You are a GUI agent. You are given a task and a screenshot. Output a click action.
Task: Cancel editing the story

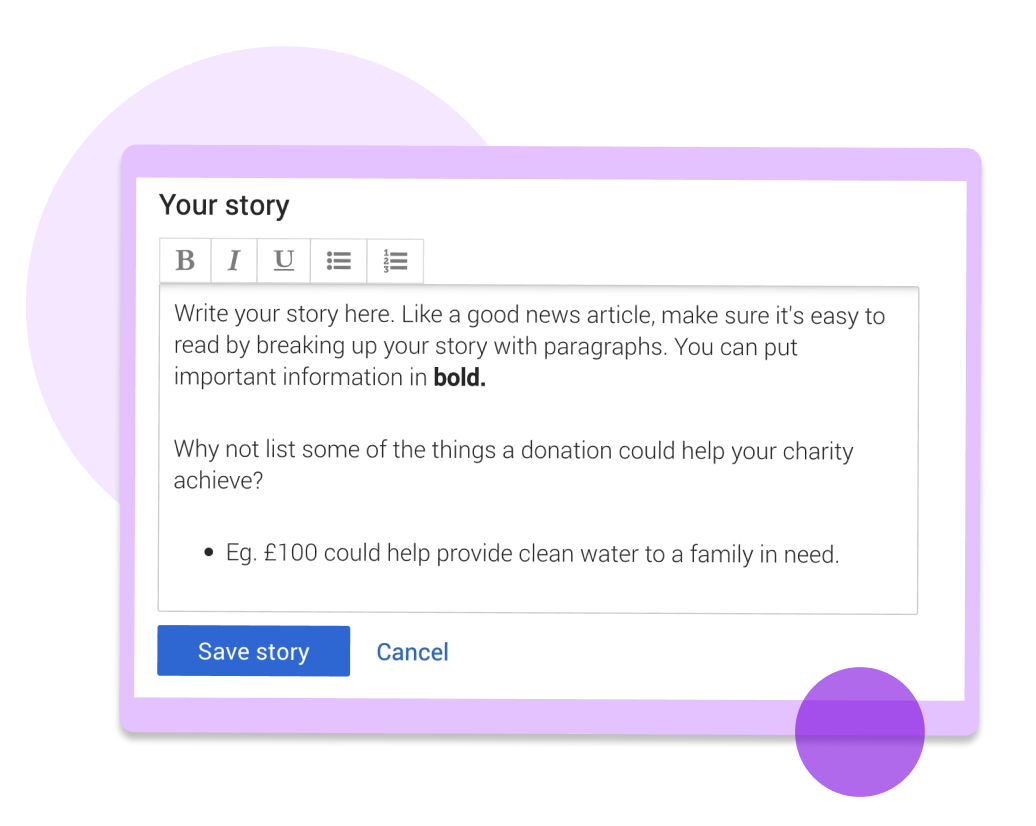(412, 652)
